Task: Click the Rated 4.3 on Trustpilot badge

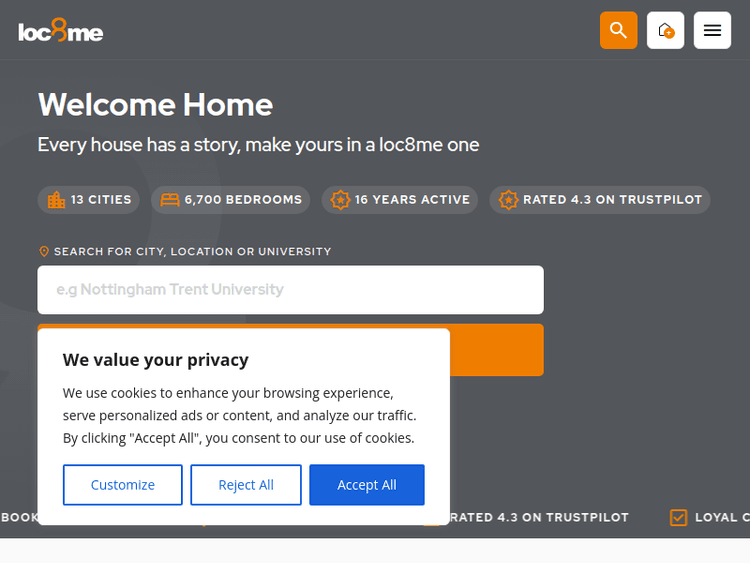Action: pos(600,200)
